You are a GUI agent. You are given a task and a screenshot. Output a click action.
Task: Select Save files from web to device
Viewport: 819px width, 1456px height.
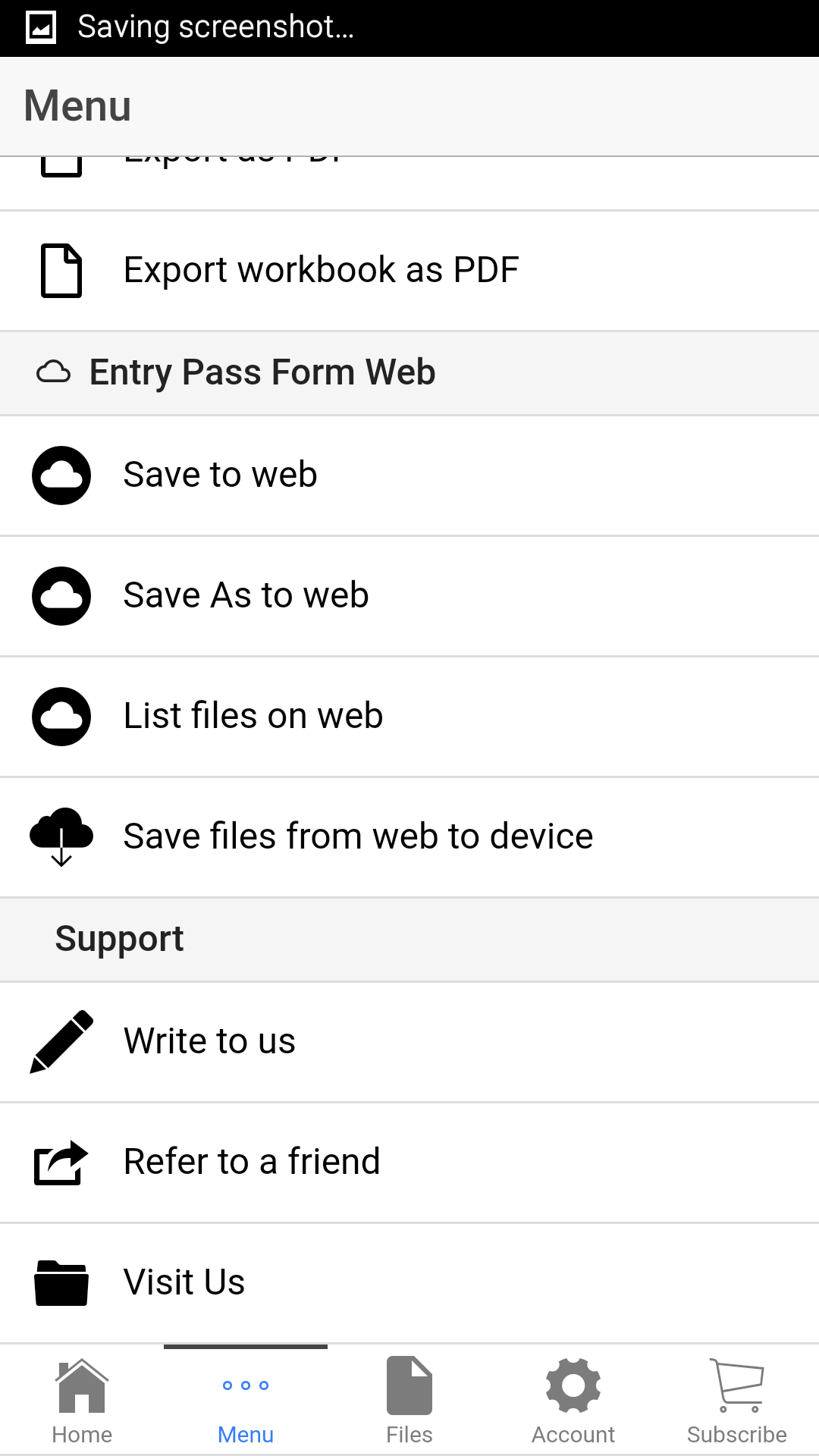[358, 836]
